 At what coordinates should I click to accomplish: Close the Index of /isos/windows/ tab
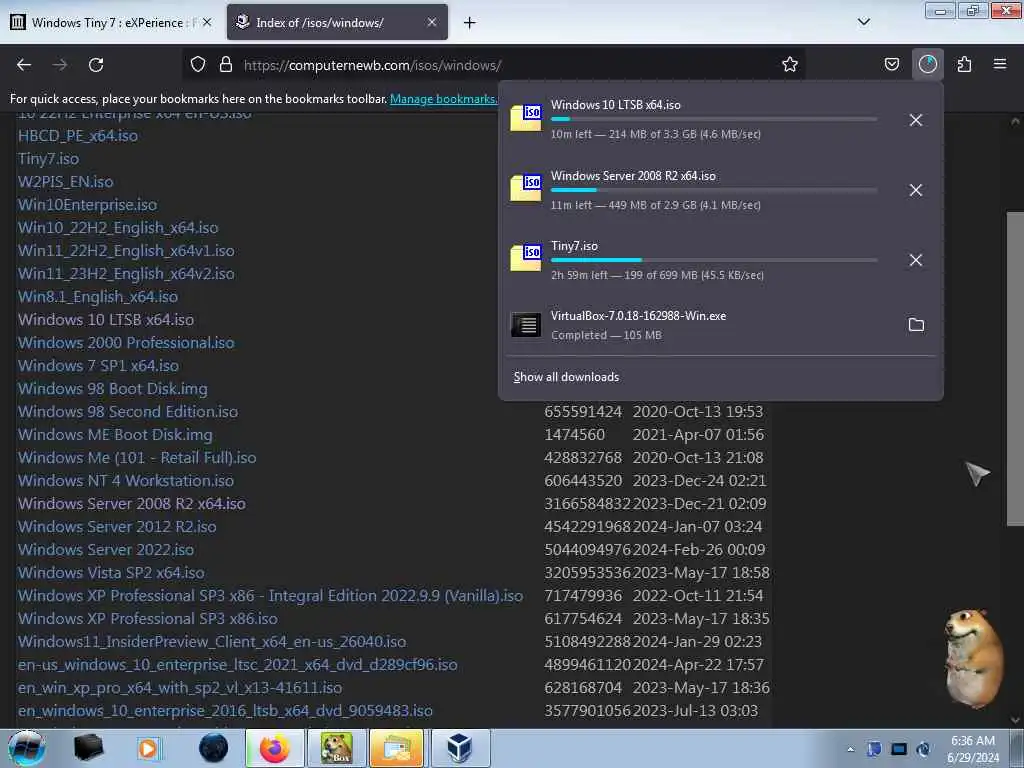click(432, 22)
